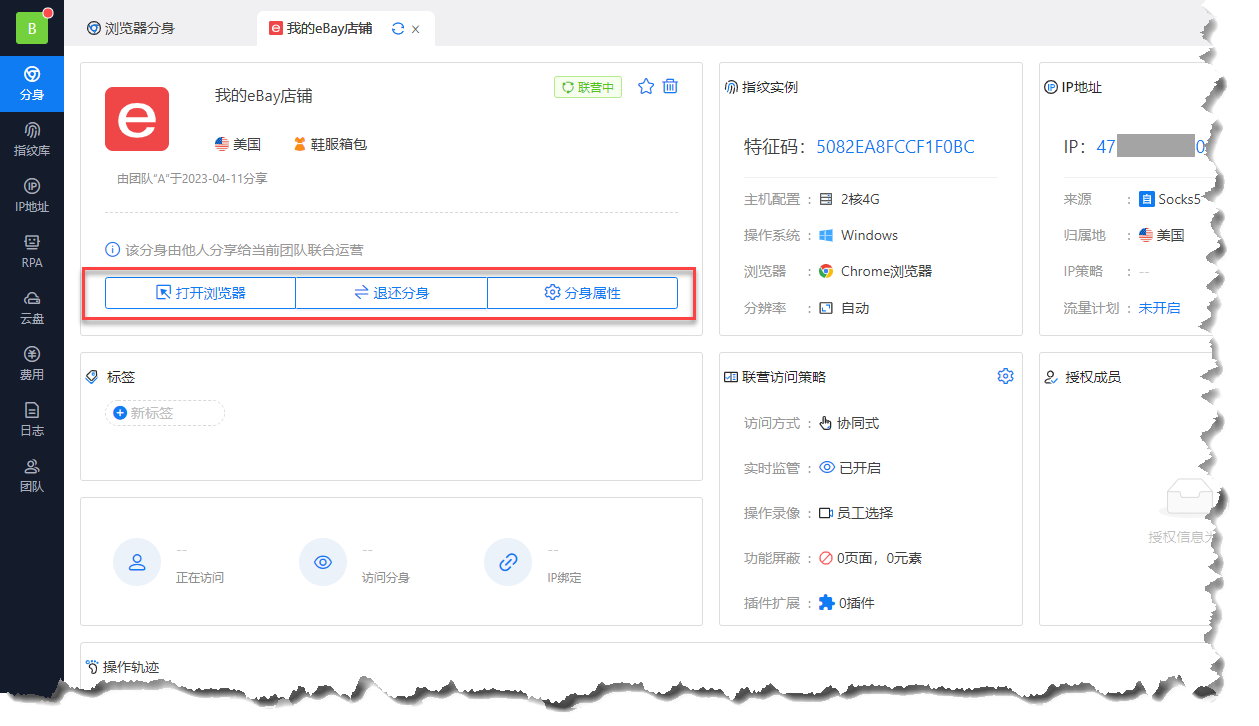
Task: Click the 美国 flag in IP地址 panel
Action: (x=1146, y=235)
